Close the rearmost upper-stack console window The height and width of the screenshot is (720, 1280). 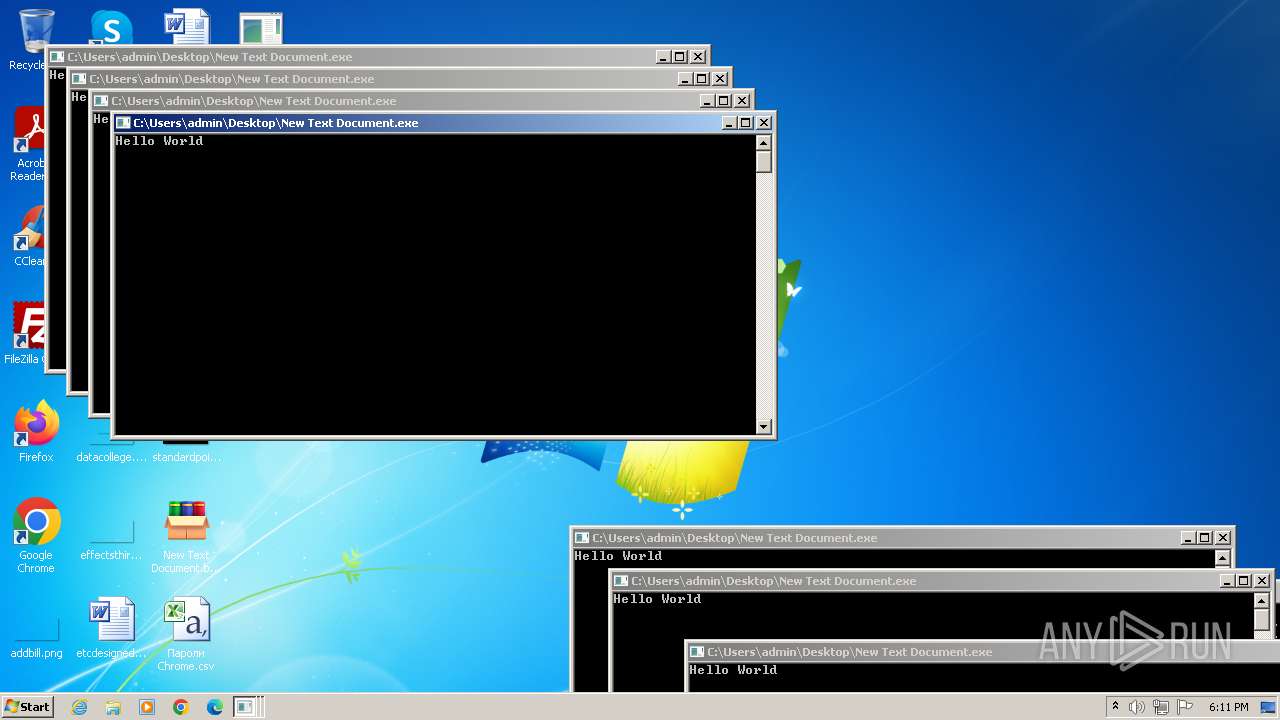point(698,57)
